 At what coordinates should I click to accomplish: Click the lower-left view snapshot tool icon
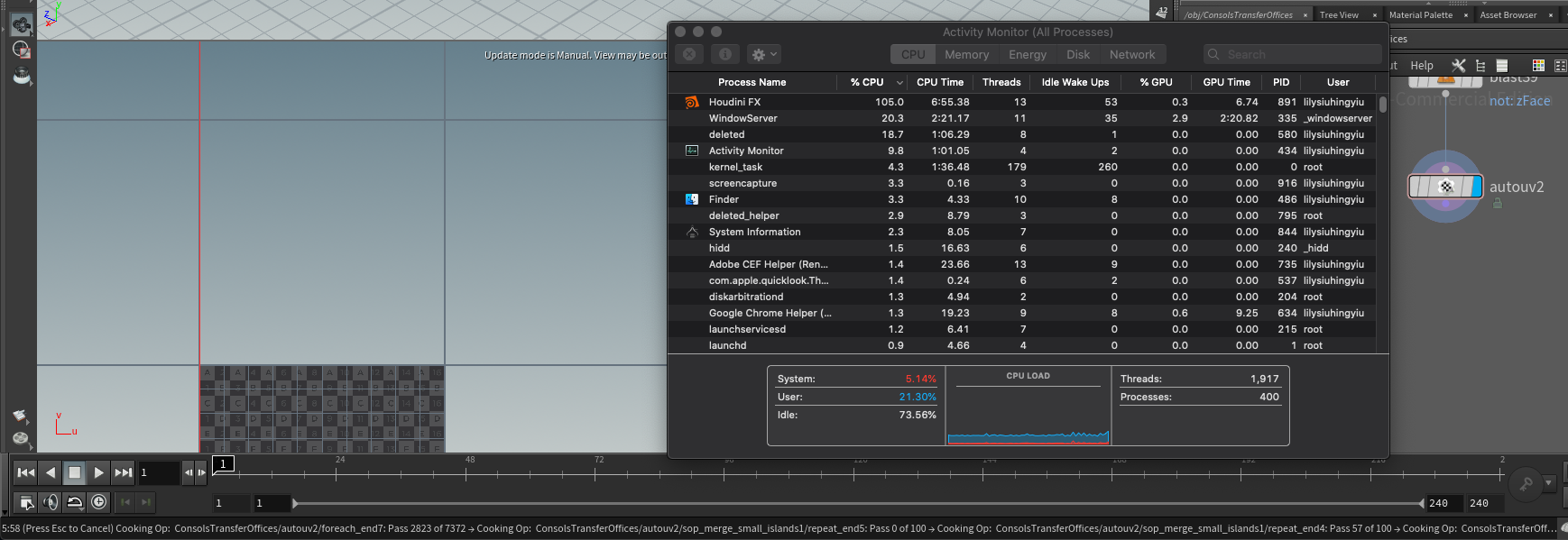[x=21, y=416]
